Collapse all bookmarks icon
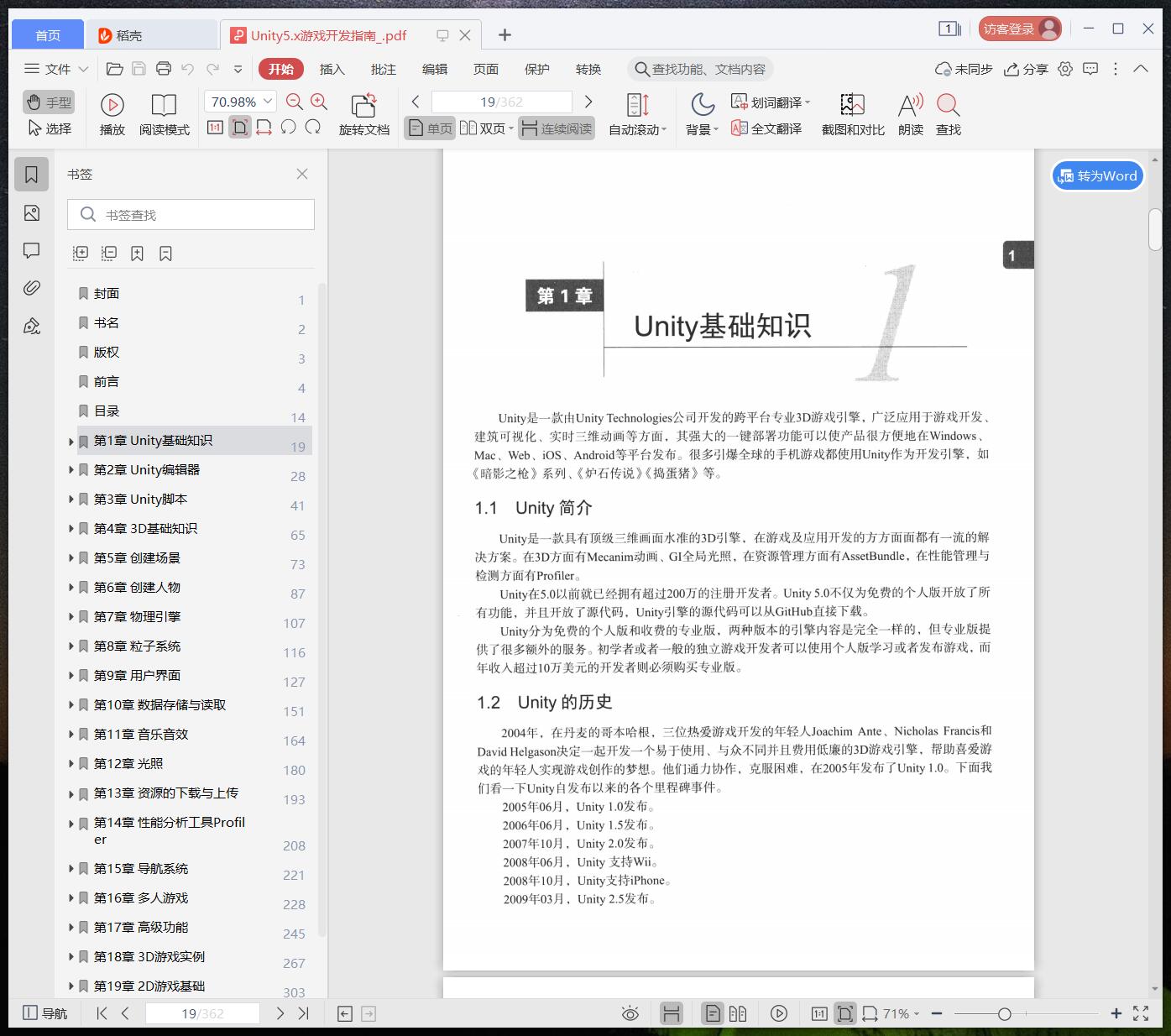 (x=109, y=253)
